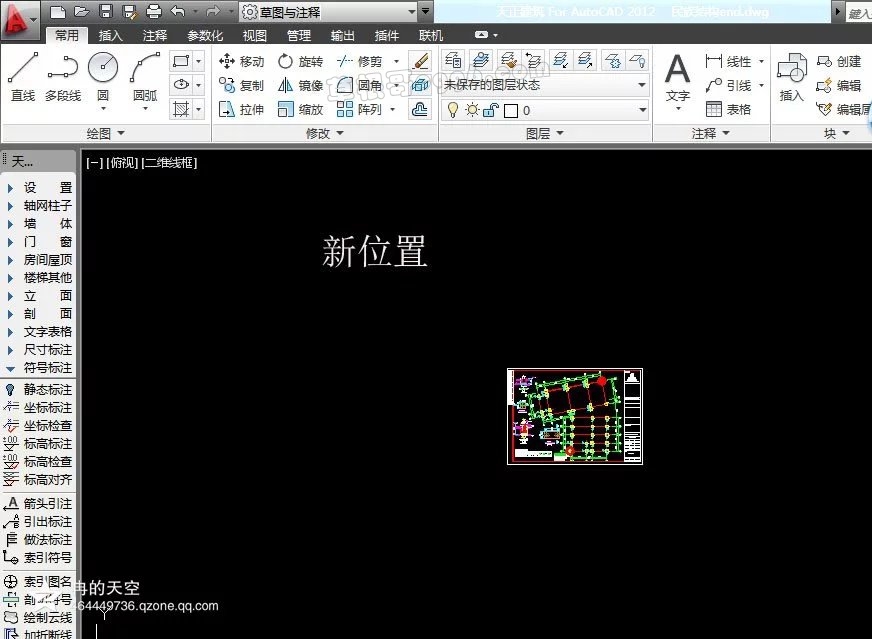The width and height of the screenshot is (872, 639).
Task: Toggle the layer freeze sun icon
Action: click(x=471, y=110)
